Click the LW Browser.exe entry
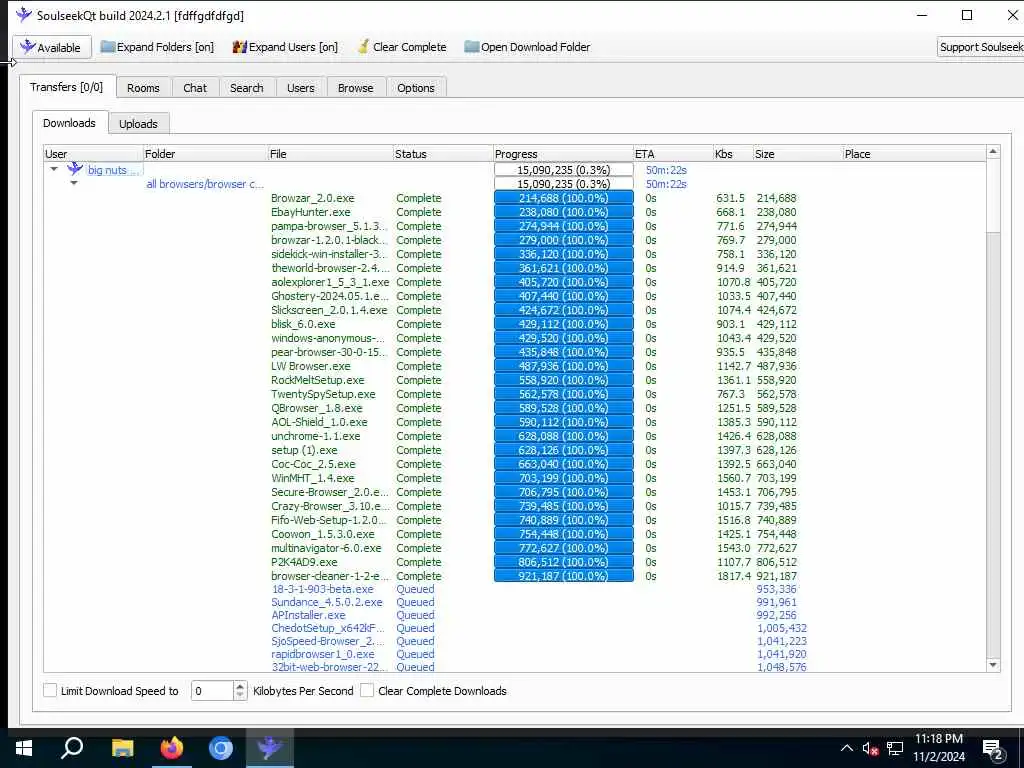Image resolution: width=1024 pixels, height=768 pixels. [311, 366]
